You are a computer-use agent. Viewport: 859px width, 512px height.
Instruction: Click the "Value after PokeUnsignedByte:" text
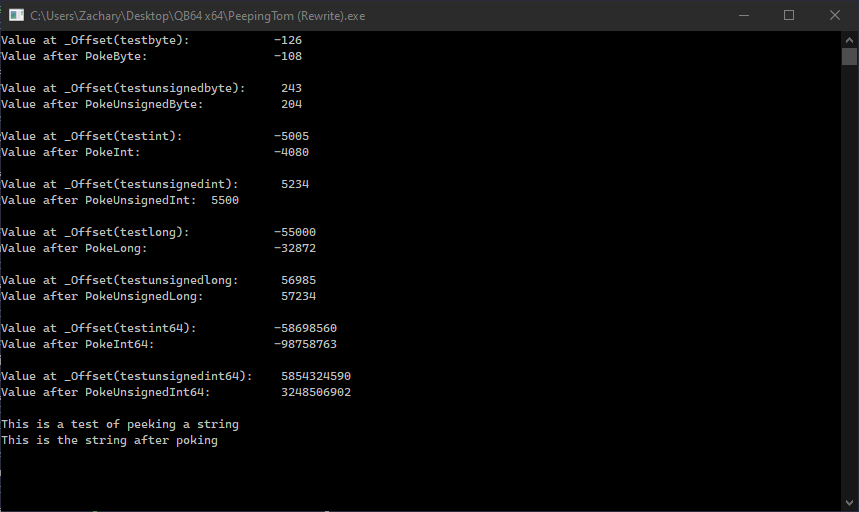[102, 104]
